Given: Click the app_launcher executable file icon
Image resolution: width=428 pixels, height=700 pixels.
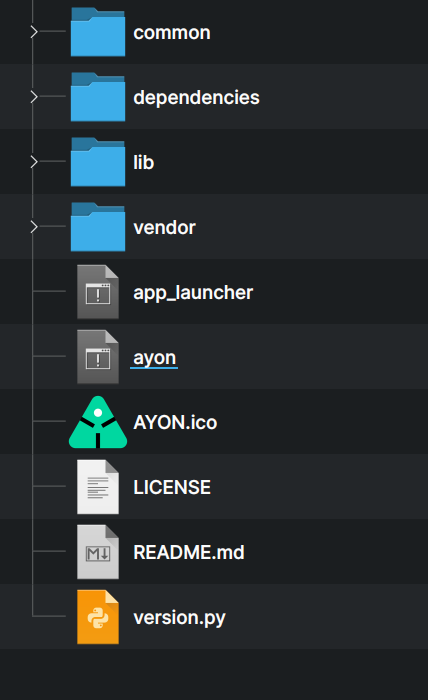Looking at the screenshot, I should (98, 292).
